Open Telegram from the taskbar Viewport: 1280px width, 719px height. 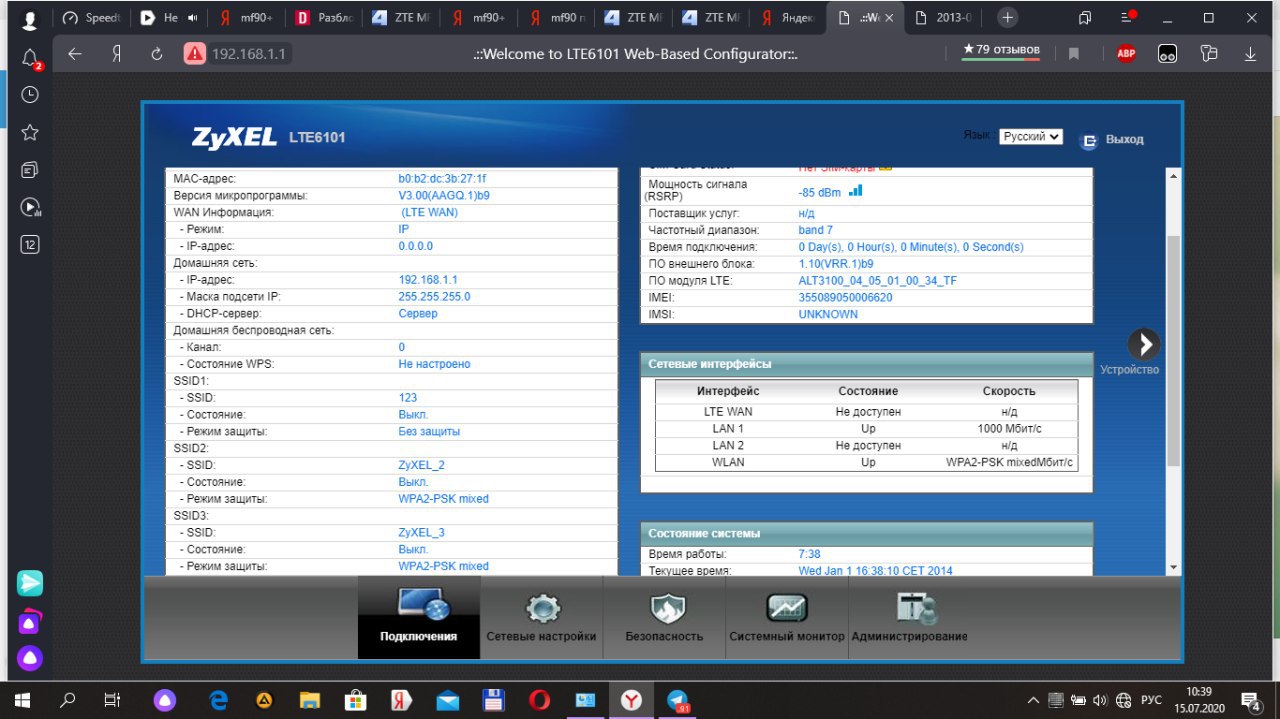[x=678, y=700]
